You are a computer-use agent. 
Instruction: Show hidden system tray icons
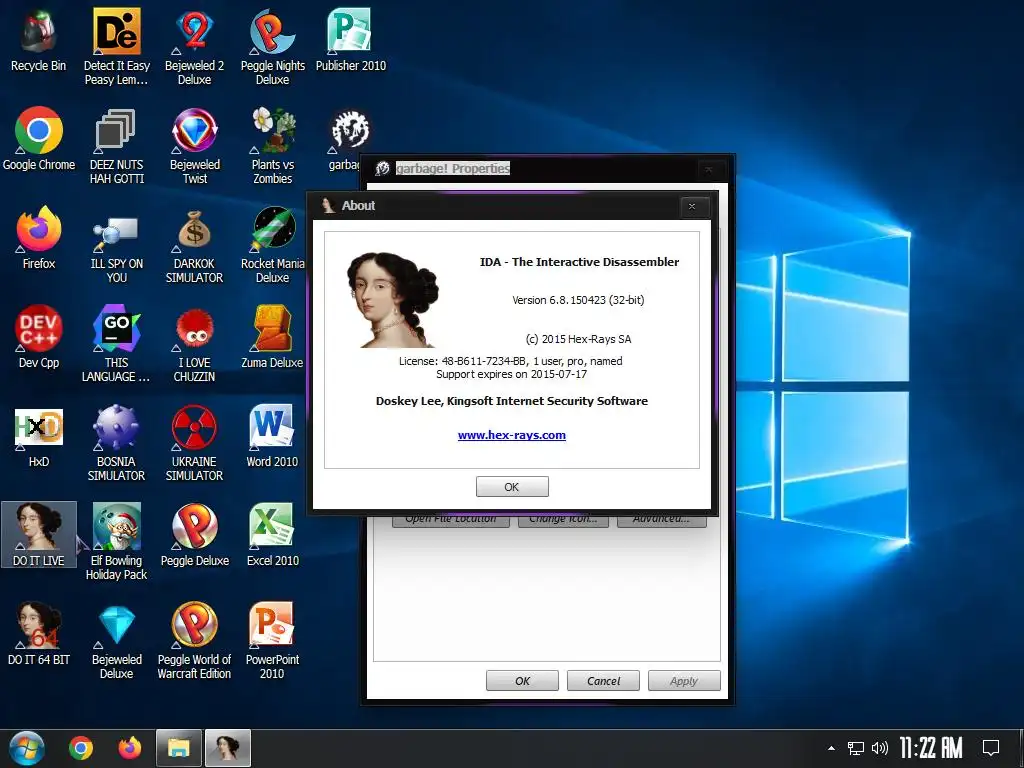coord(831,748)
